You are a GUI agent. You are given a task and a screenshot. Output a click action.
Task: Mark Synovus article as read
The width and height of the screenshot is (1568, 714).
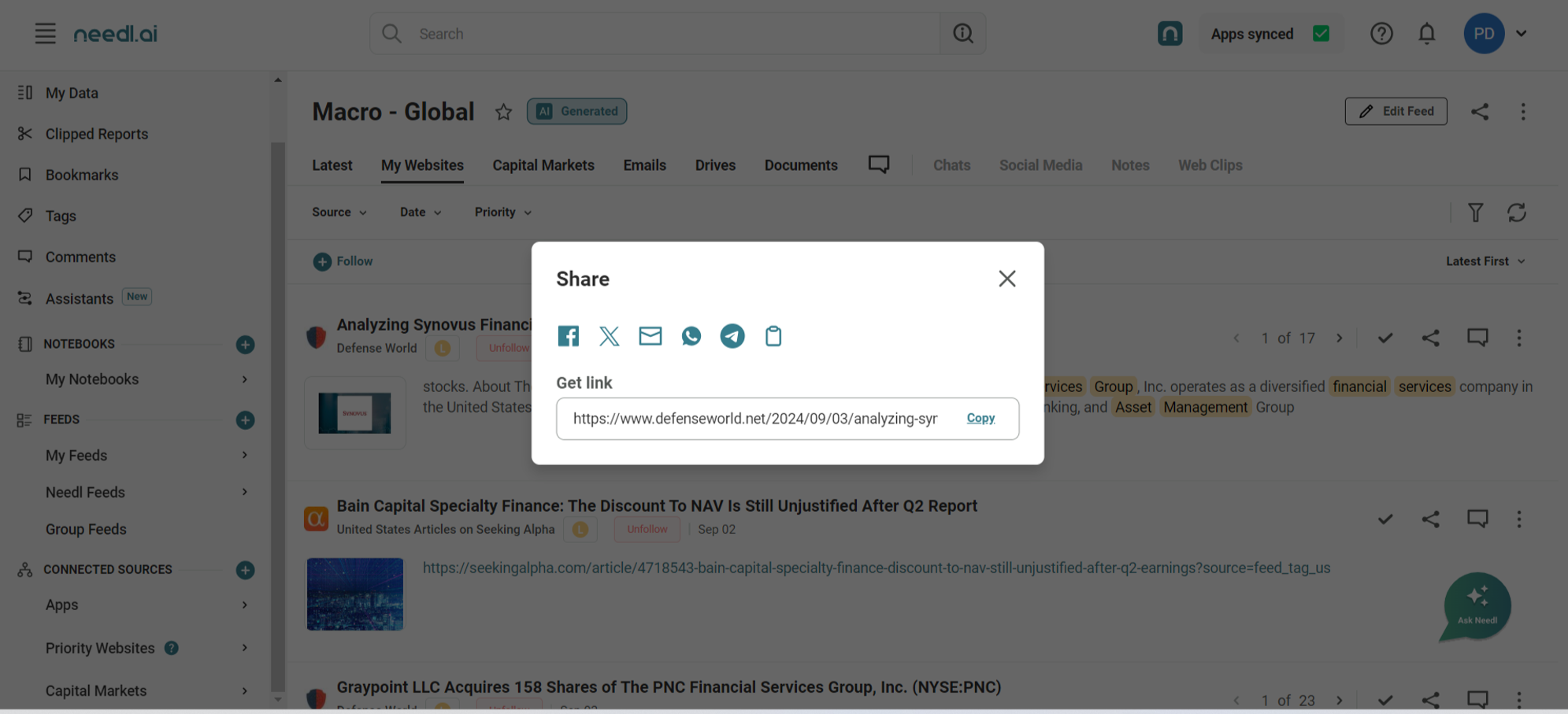(x=1385, y=339)
